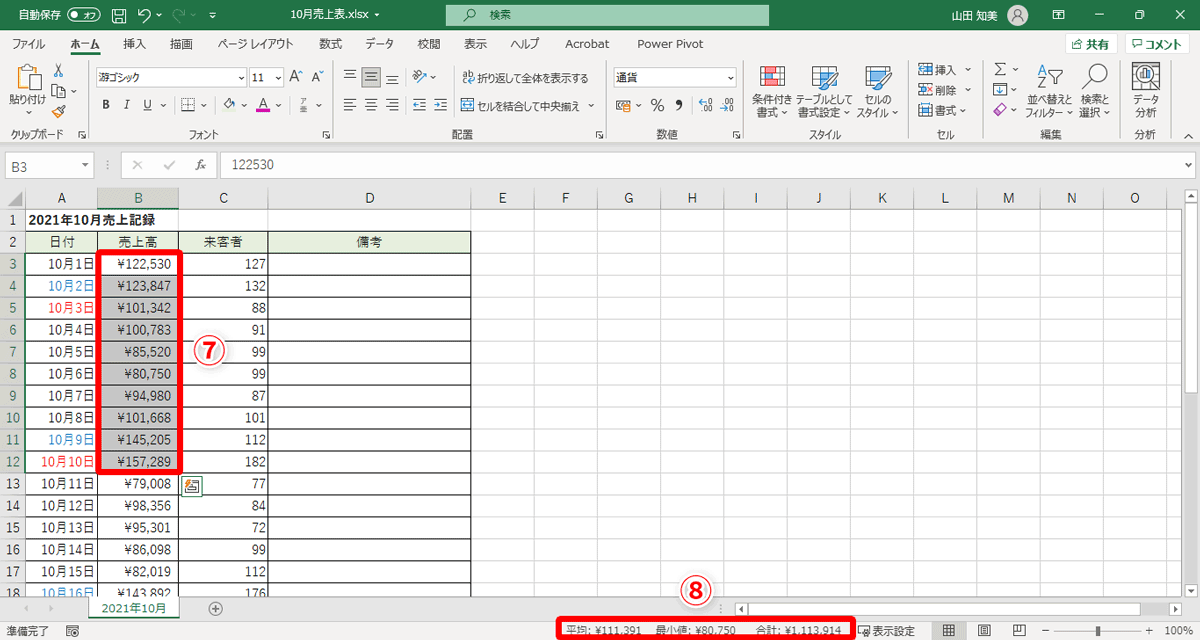Click the Comments (コメント) button

pyautogui.click(x=1157, y=44)
